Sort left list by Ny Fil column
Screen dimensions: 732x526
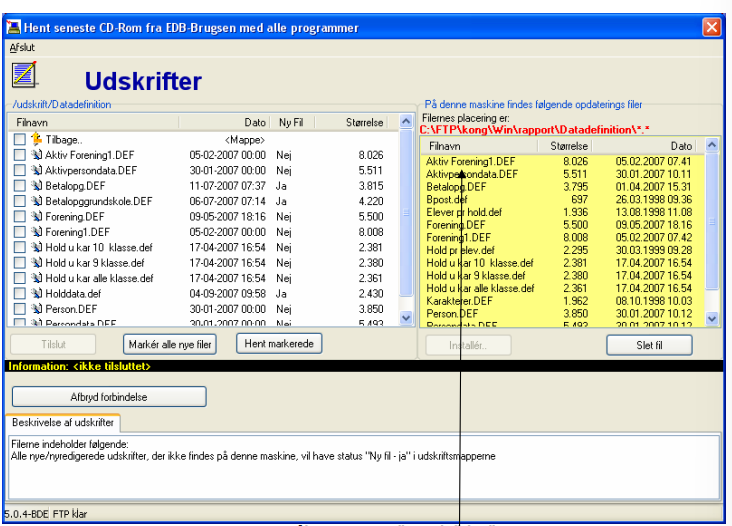coord(293,123)
